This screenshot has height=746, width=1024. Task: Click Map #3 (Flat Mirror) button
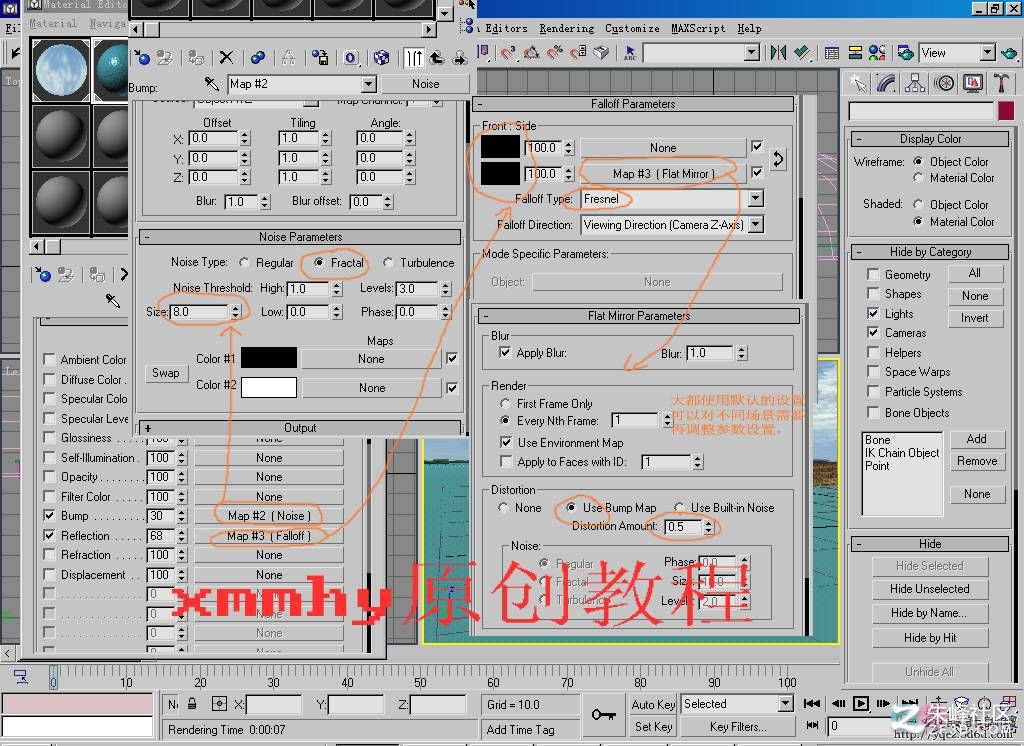(x=663, y=174)
